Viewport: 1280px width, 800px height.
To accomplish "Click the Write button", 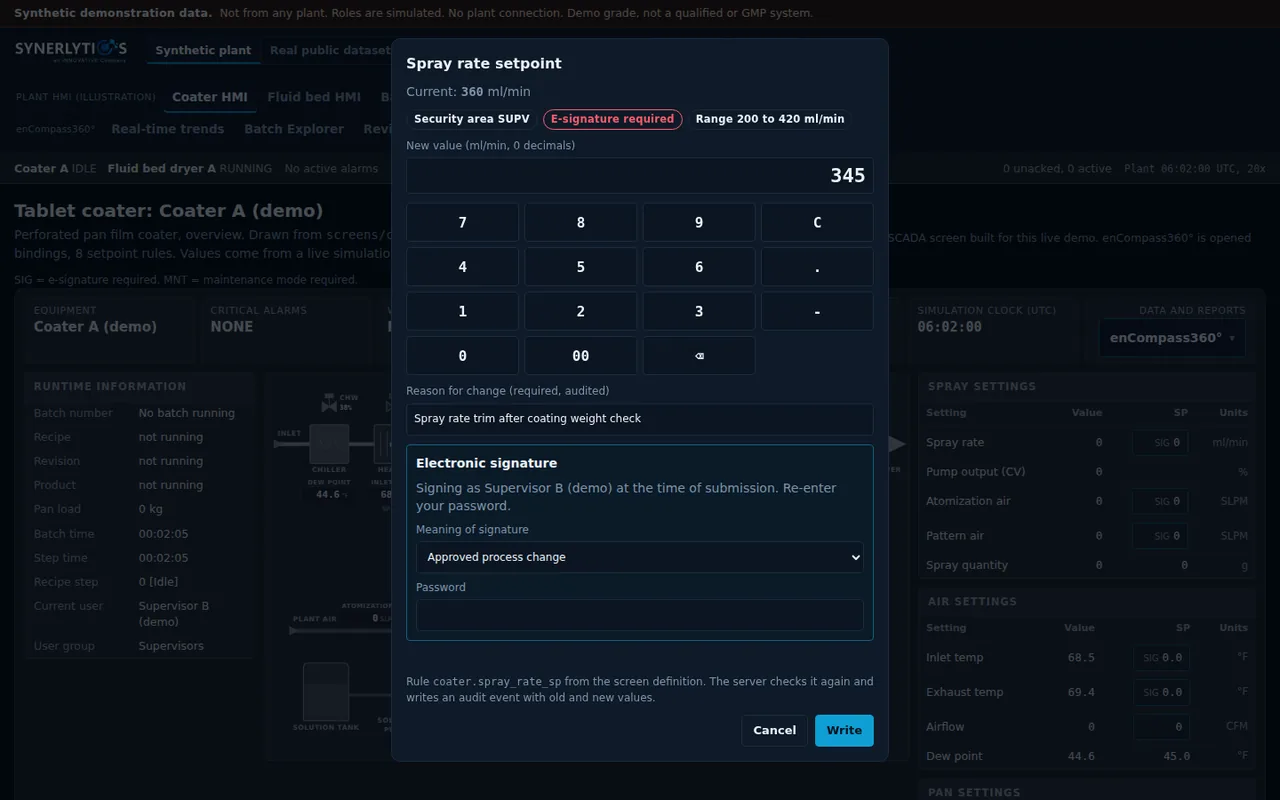I will [x=844, y=730].
